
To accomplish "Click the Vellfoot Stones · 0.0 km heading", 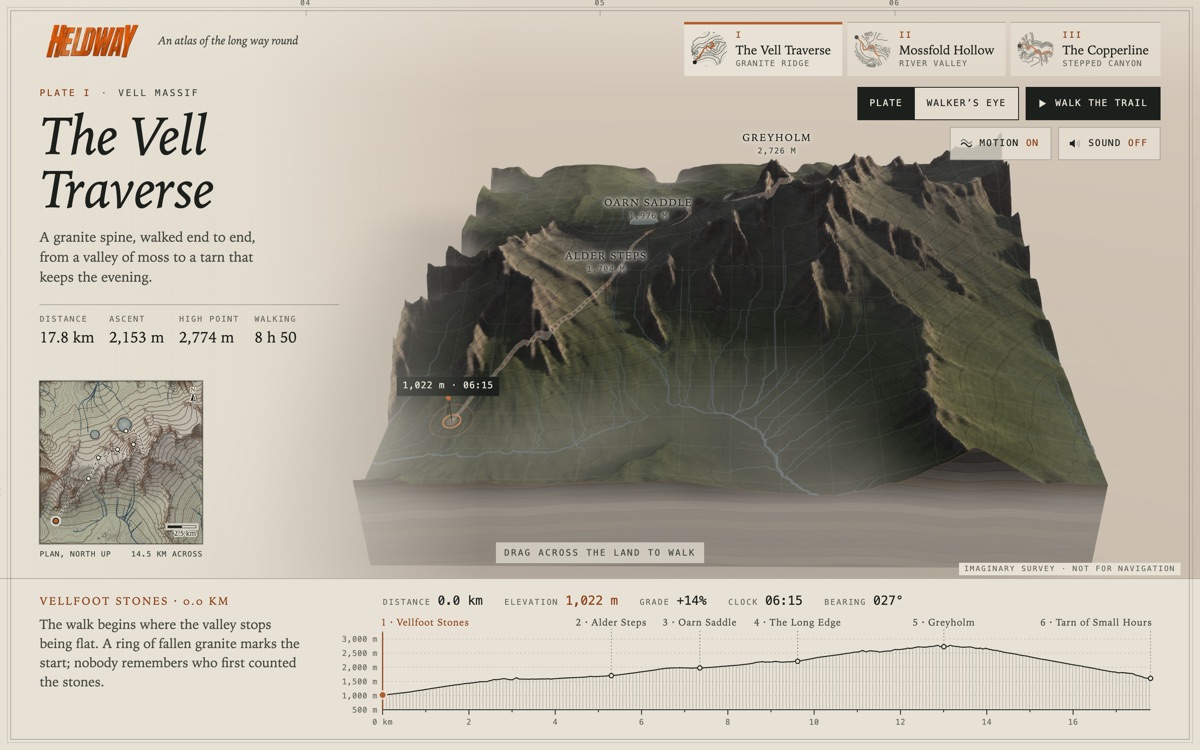I will point(134,601).
